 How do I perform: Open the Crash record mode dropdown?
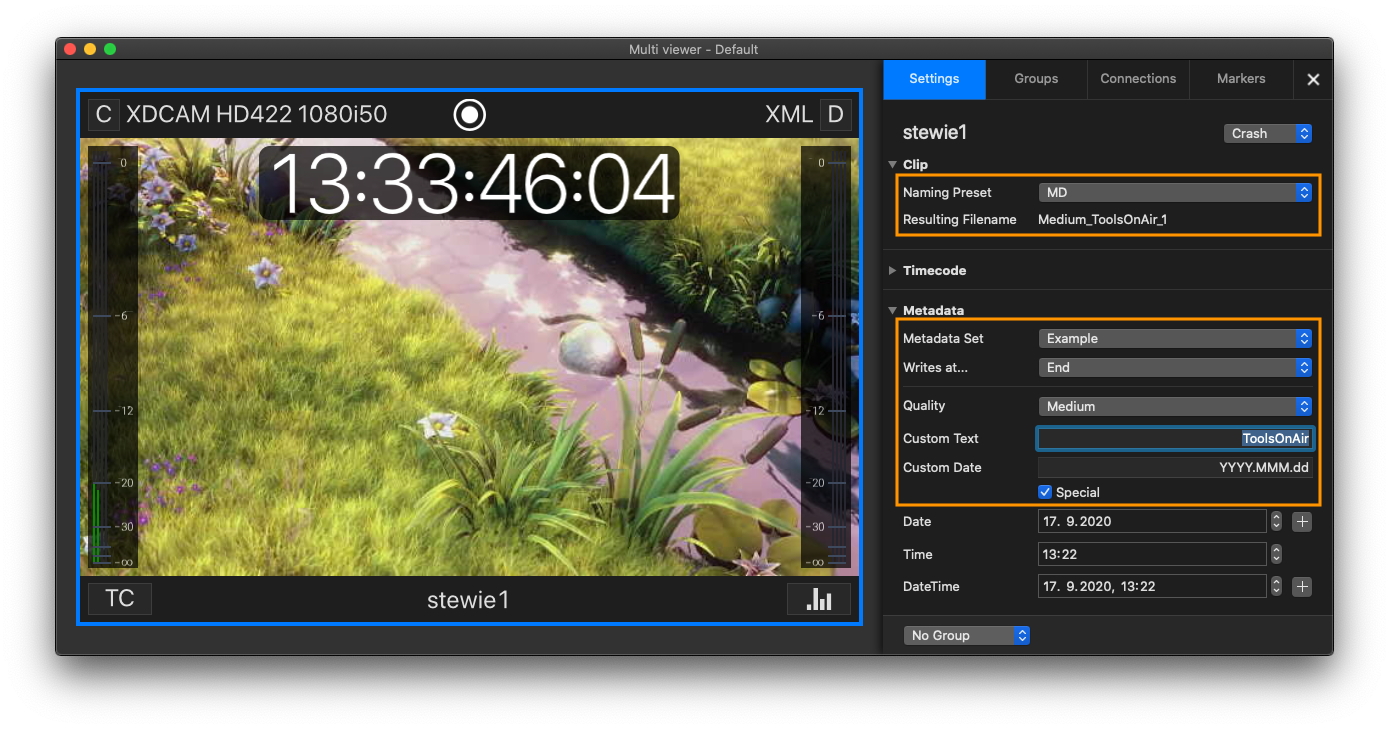[x=1267, y=133]
